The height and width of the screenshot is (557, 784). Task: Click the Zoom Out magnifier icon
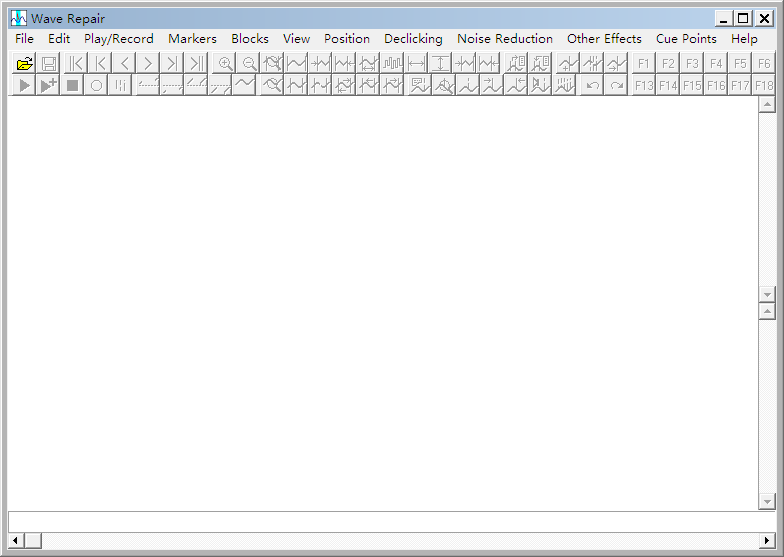tap(248, 64)
